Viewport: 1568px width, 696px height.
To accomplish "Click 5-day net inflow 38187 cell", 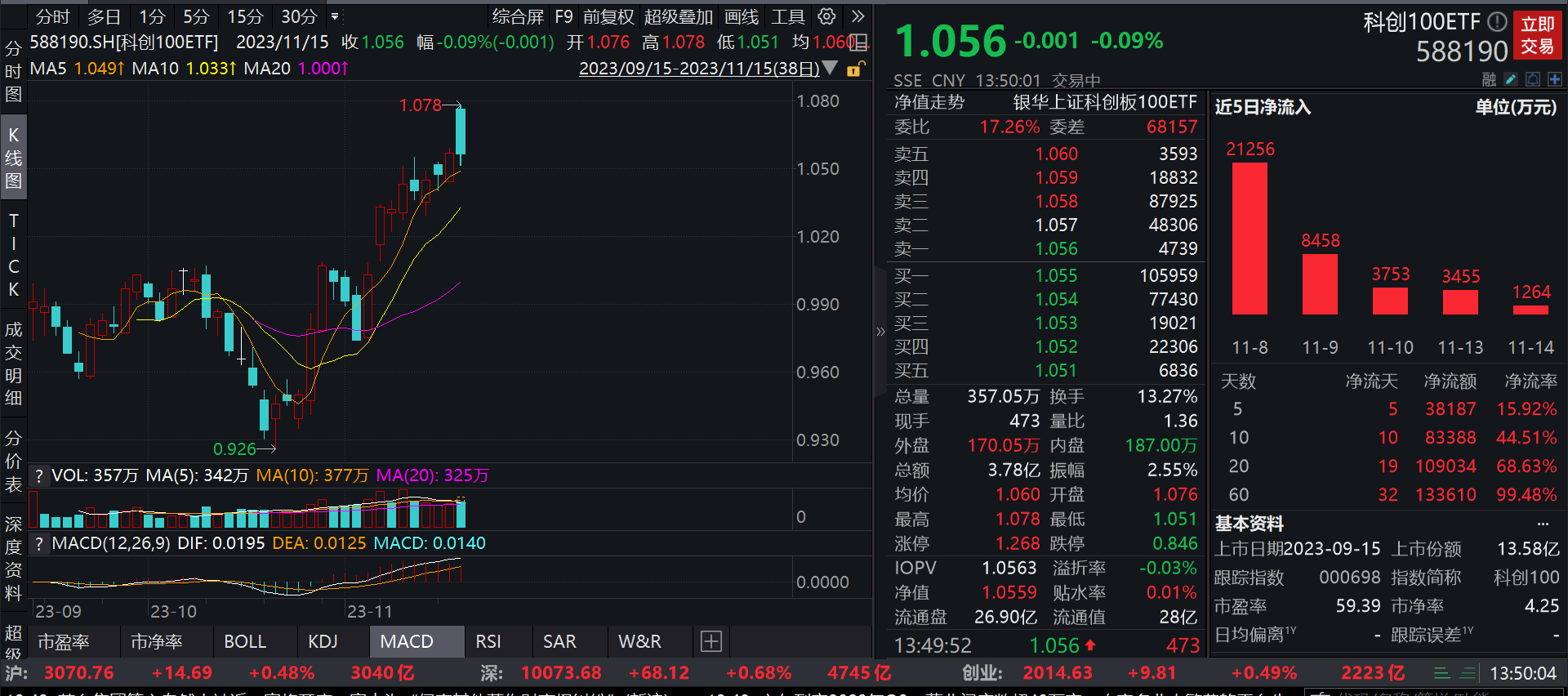I will [1451, 409].
